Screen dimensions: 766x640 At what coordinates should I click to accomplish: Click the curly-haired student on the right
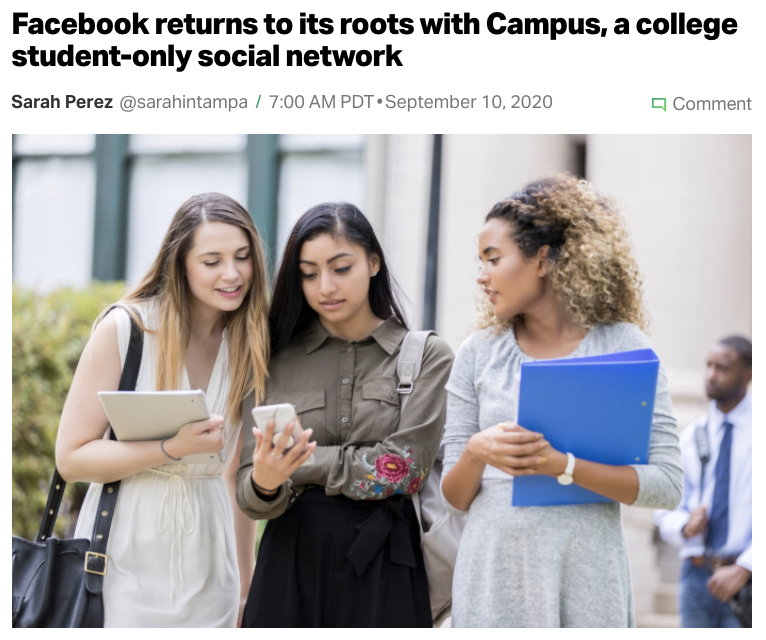click(562, 401)
